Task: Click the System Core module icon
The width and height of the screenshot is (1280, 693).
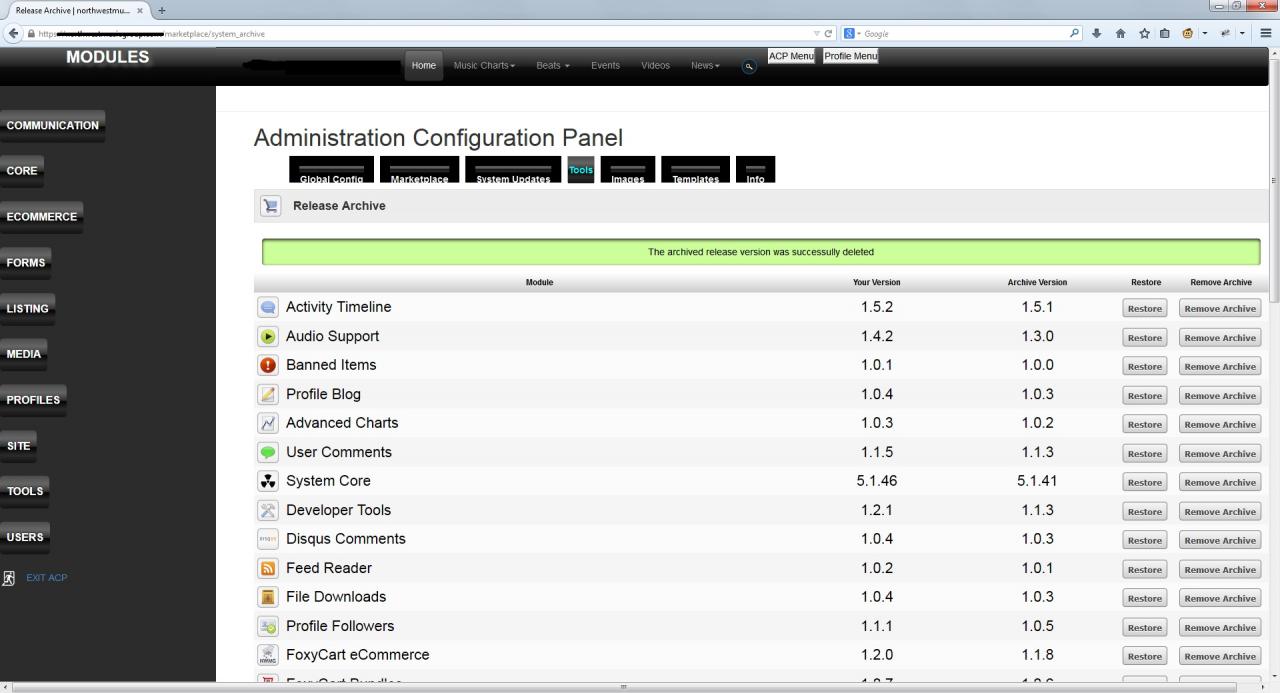Action: [268, 482]
